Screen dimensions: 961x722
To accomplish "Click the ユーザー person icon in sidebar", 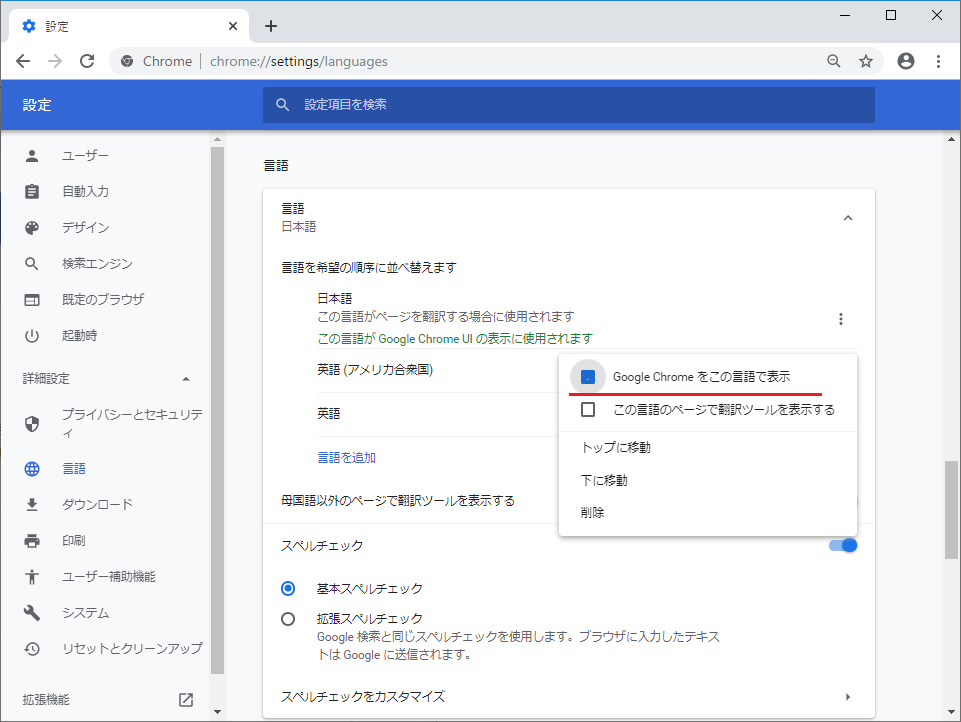I will pyautogui.click(x=32, y=156).
